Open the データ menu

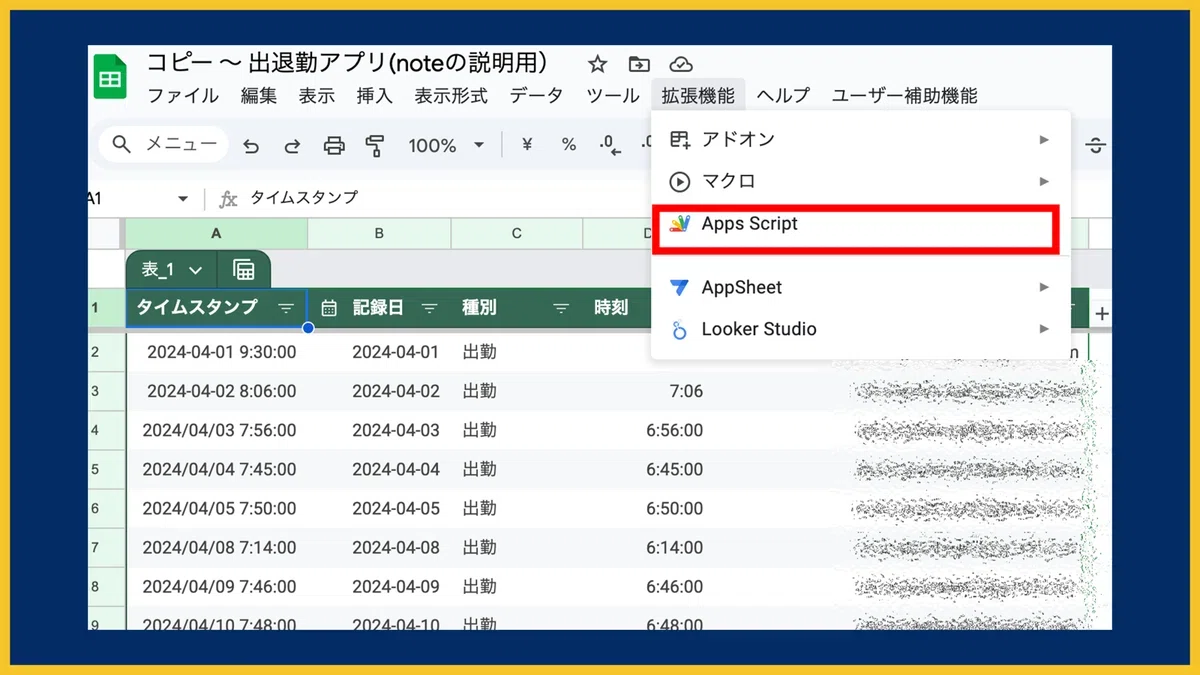536,96
